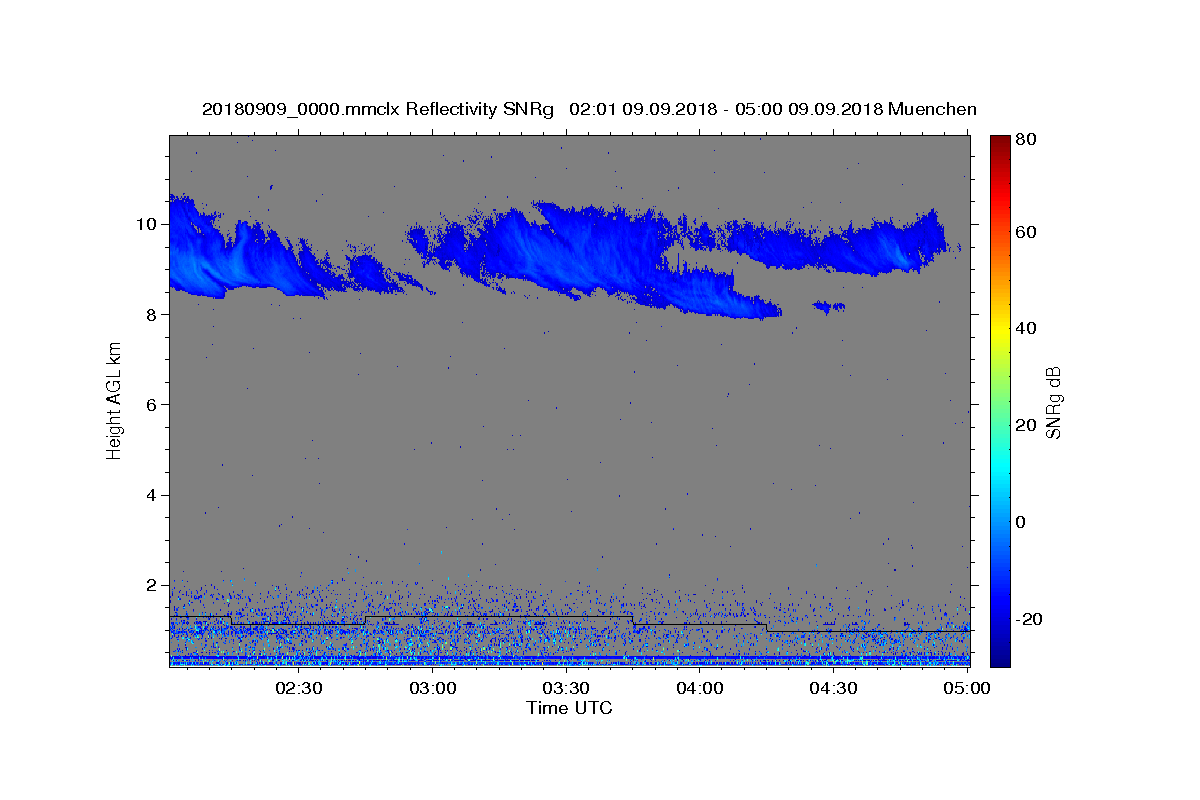Select the 03:00 time tick label
This screenshot has width=1200, height=800.
click(x=432, y=688)
